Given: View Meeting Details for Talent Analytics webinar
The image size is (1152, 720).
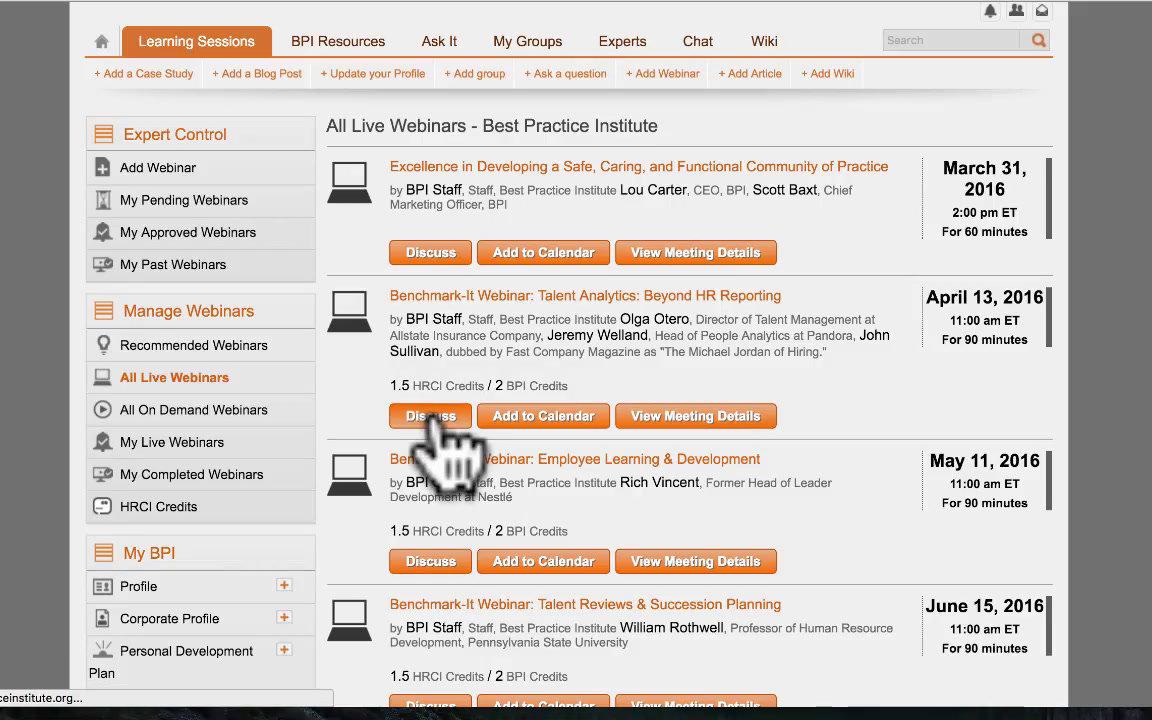Looking at the screenshot, I should 695,416.
